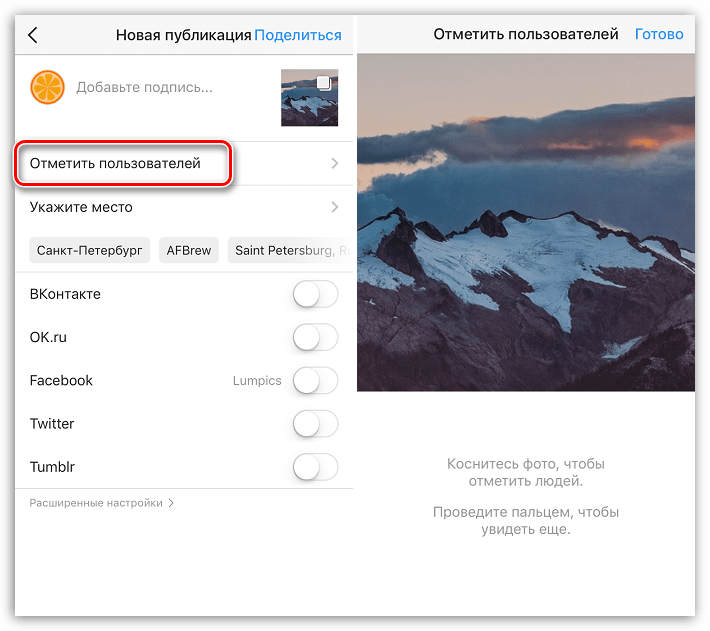This screenshot has width=710, height=631.
Task: Click the Twitter label
Action: (x=52, y=424)
